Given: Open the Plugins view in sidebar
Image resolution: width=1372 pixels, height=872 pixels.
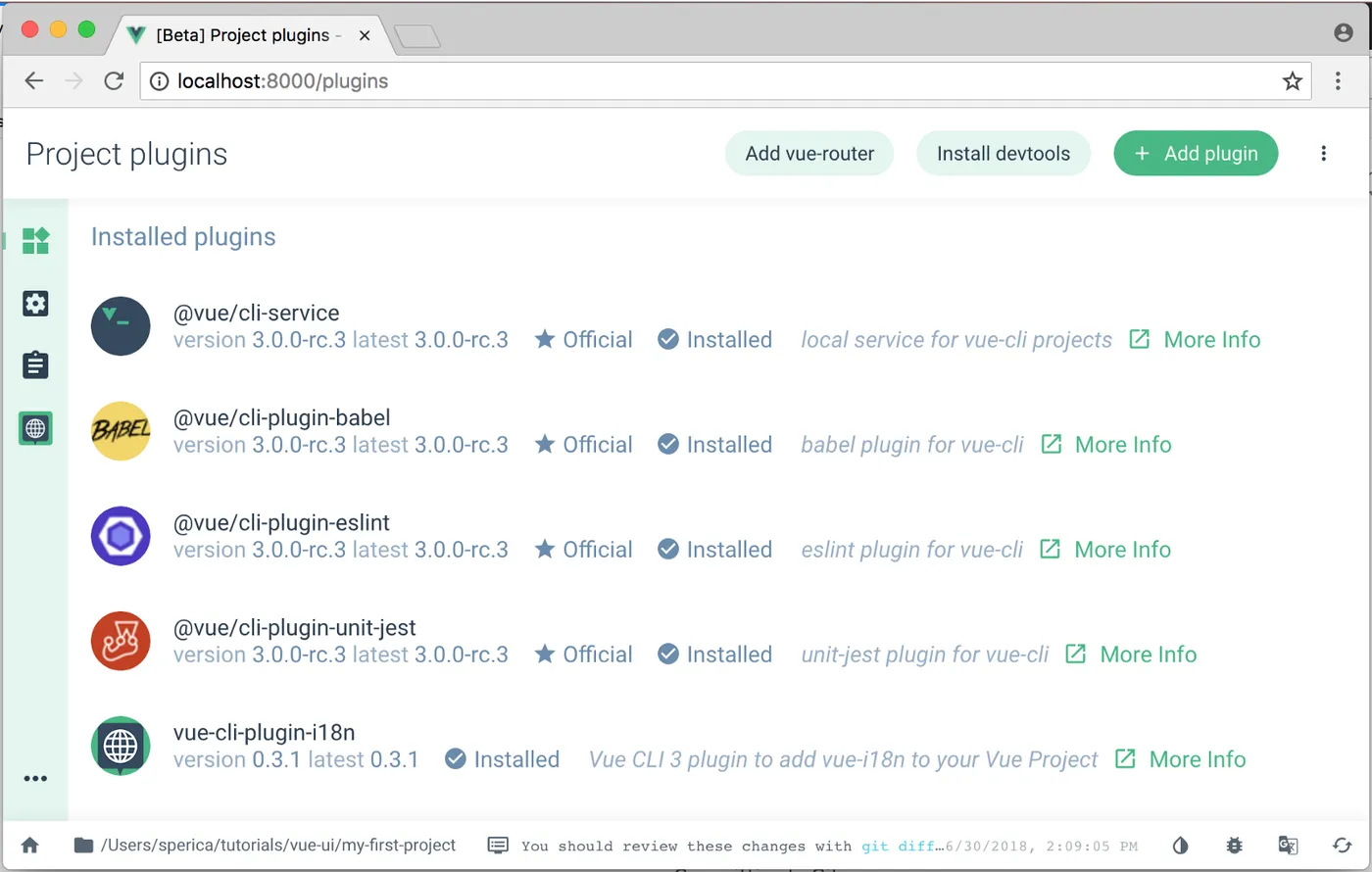Looking at the screenshot, I should click(x=35, y=241).
